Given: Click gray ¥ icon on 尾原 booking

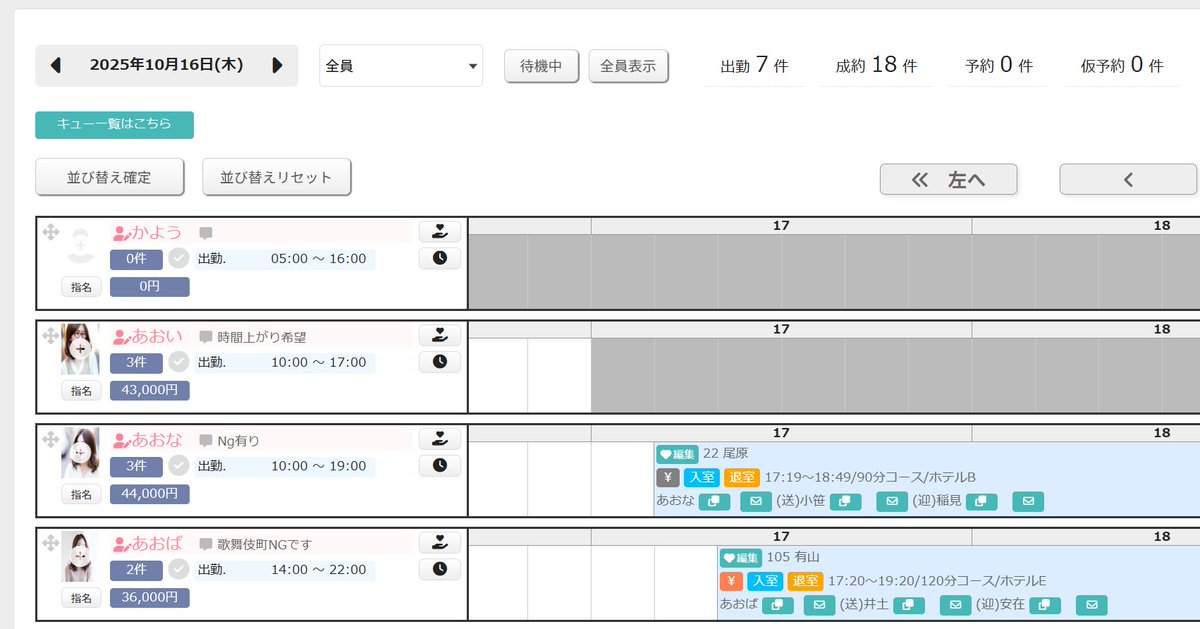Looking at the screenshot, I should (667, 478).
